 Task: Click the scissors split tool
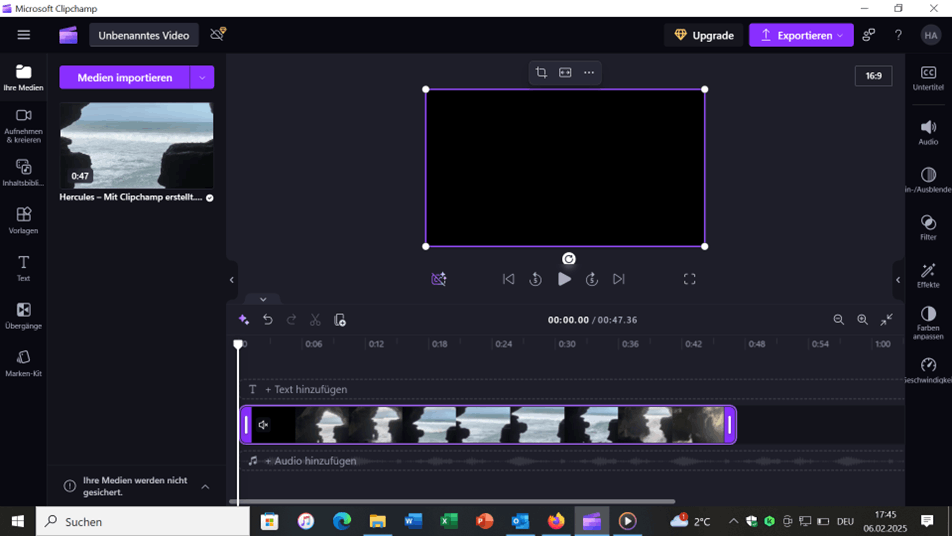[315, 320]
